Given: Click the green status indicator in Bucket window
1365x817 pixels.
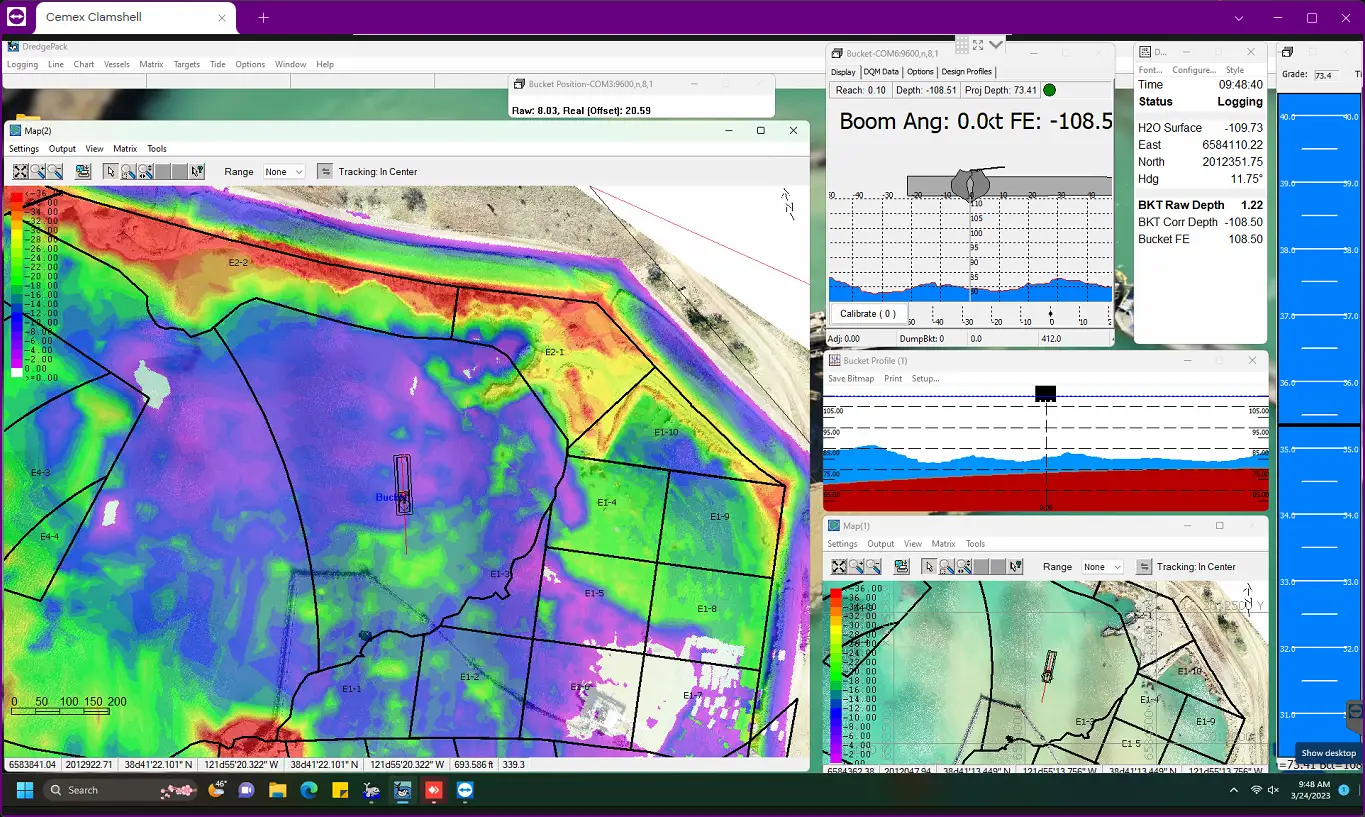Looking at the screenshot, I should tap(1049, 90).
